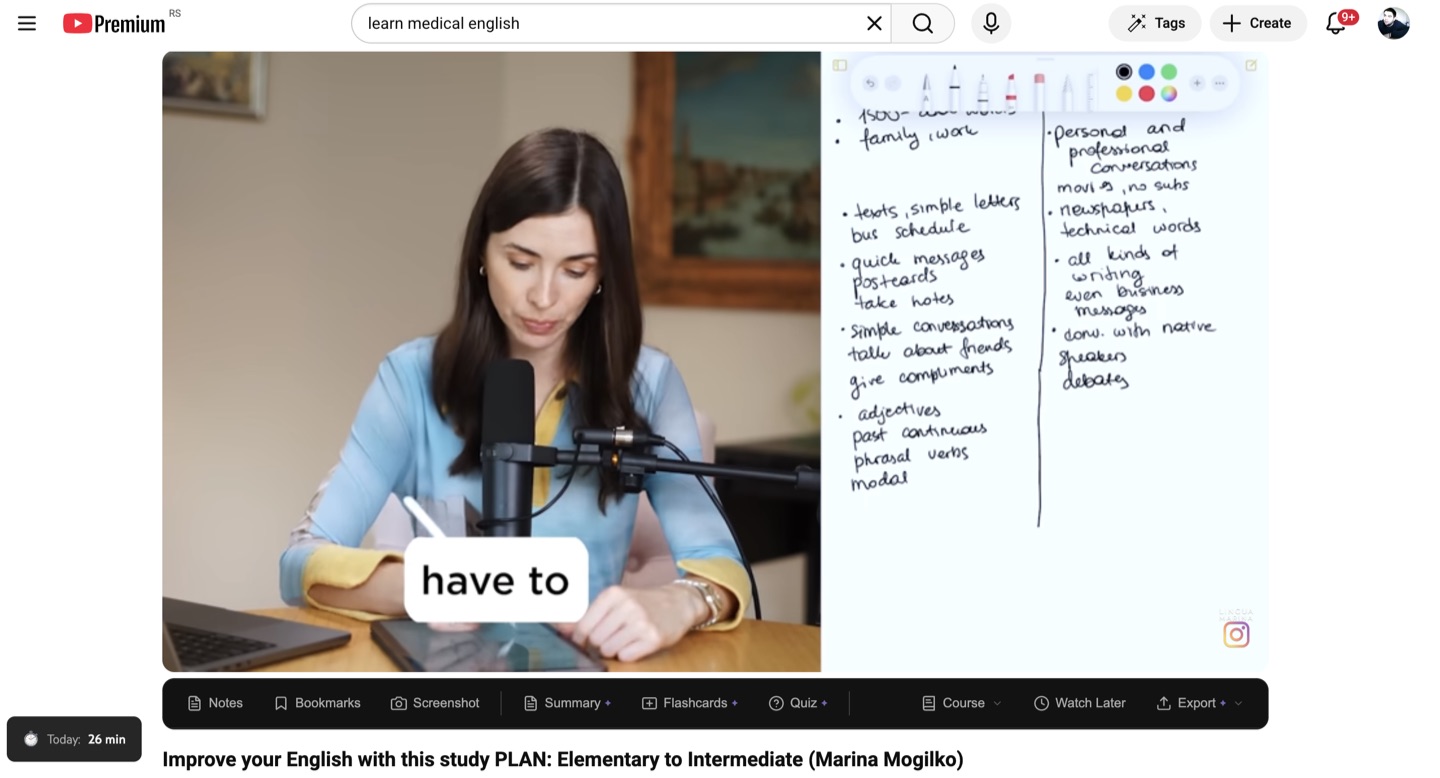The width and height of the screenshot is (1440, 778).
Task: Open more drawing options via ellipsis
Action: click(1219, 82)
